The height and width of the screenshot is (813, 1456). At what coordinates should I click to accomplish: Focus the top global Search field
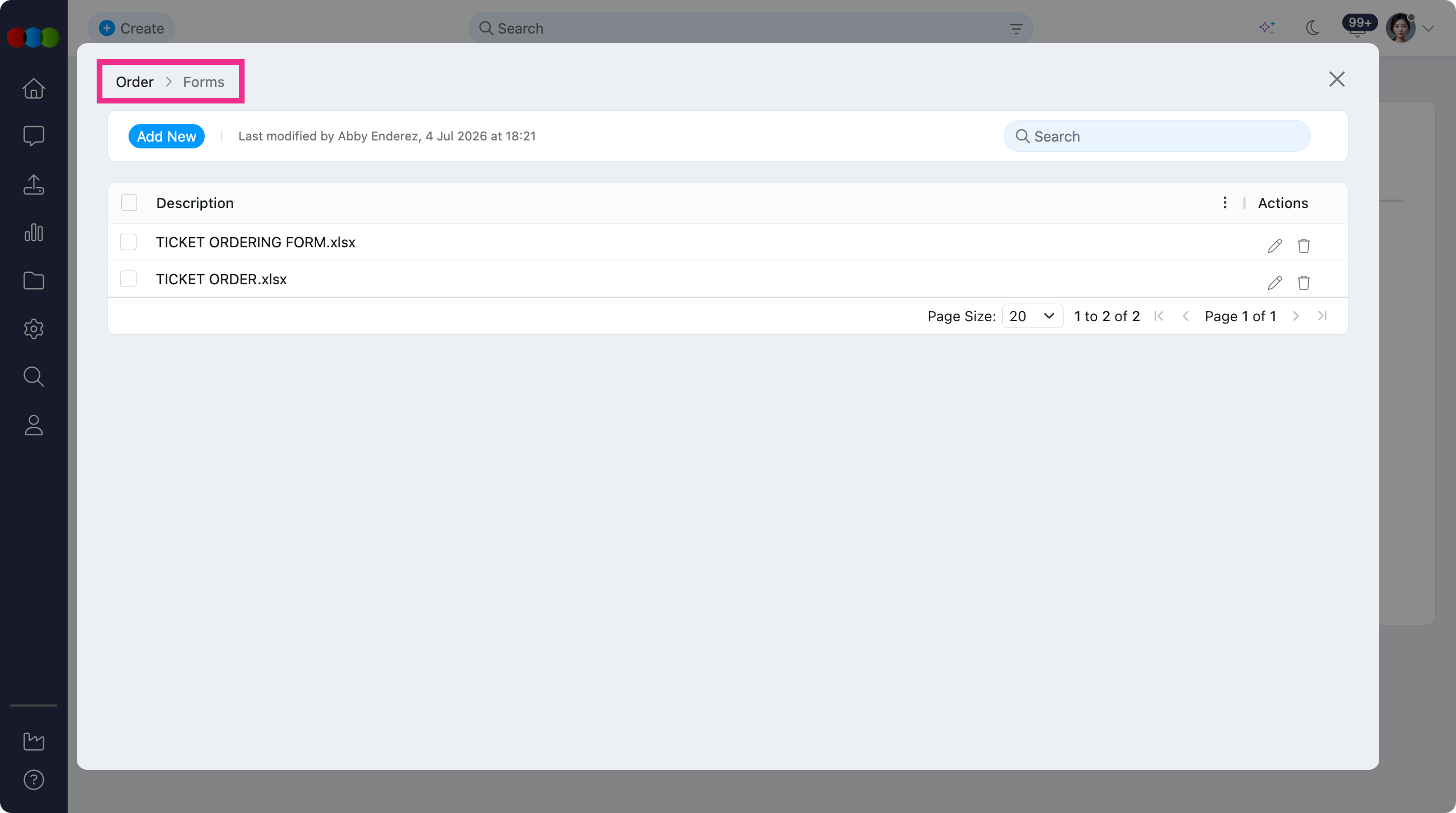pyautogui.click(x=750, y=28)
